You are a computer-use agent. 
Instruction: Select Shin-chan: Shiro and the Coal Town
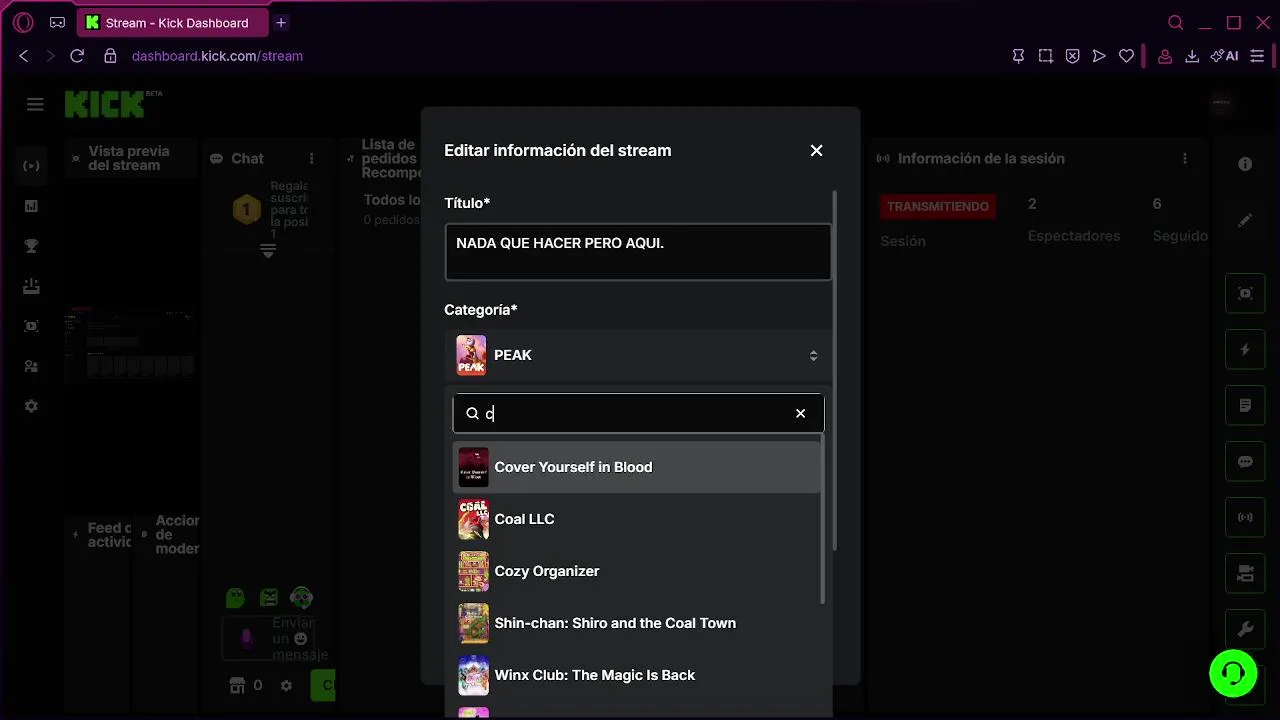click(637, 623)
